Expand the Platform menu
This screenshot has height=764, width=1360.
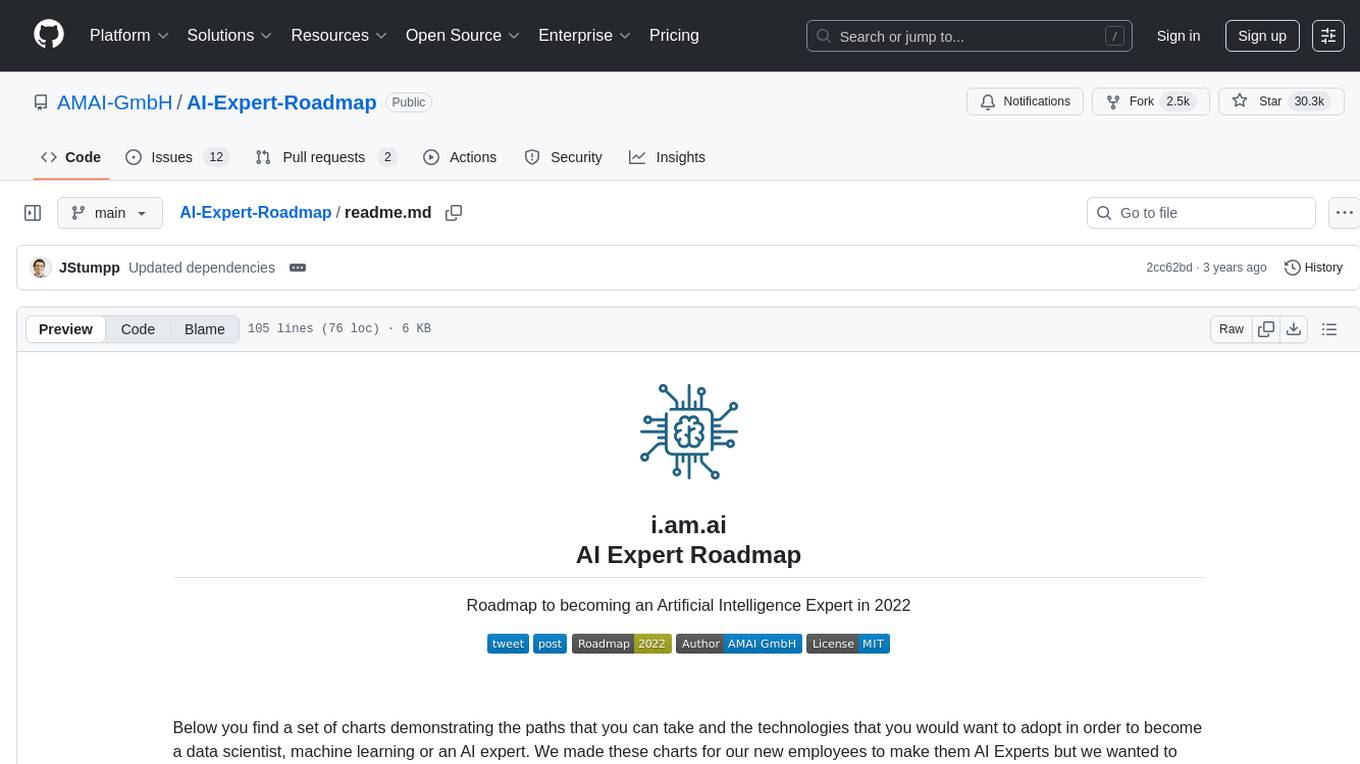(x=129, y=35)
